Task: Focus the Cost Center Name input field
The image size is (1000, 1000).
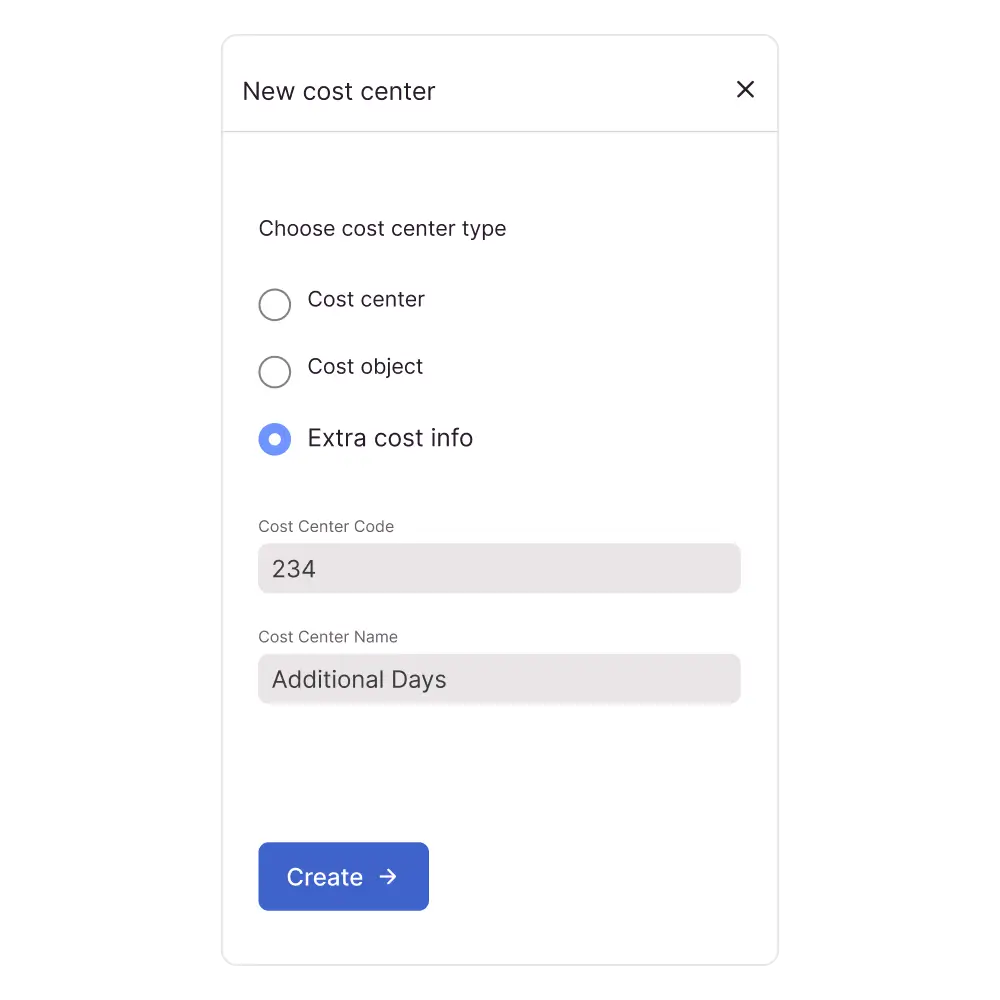Action: tap(499, 680)
